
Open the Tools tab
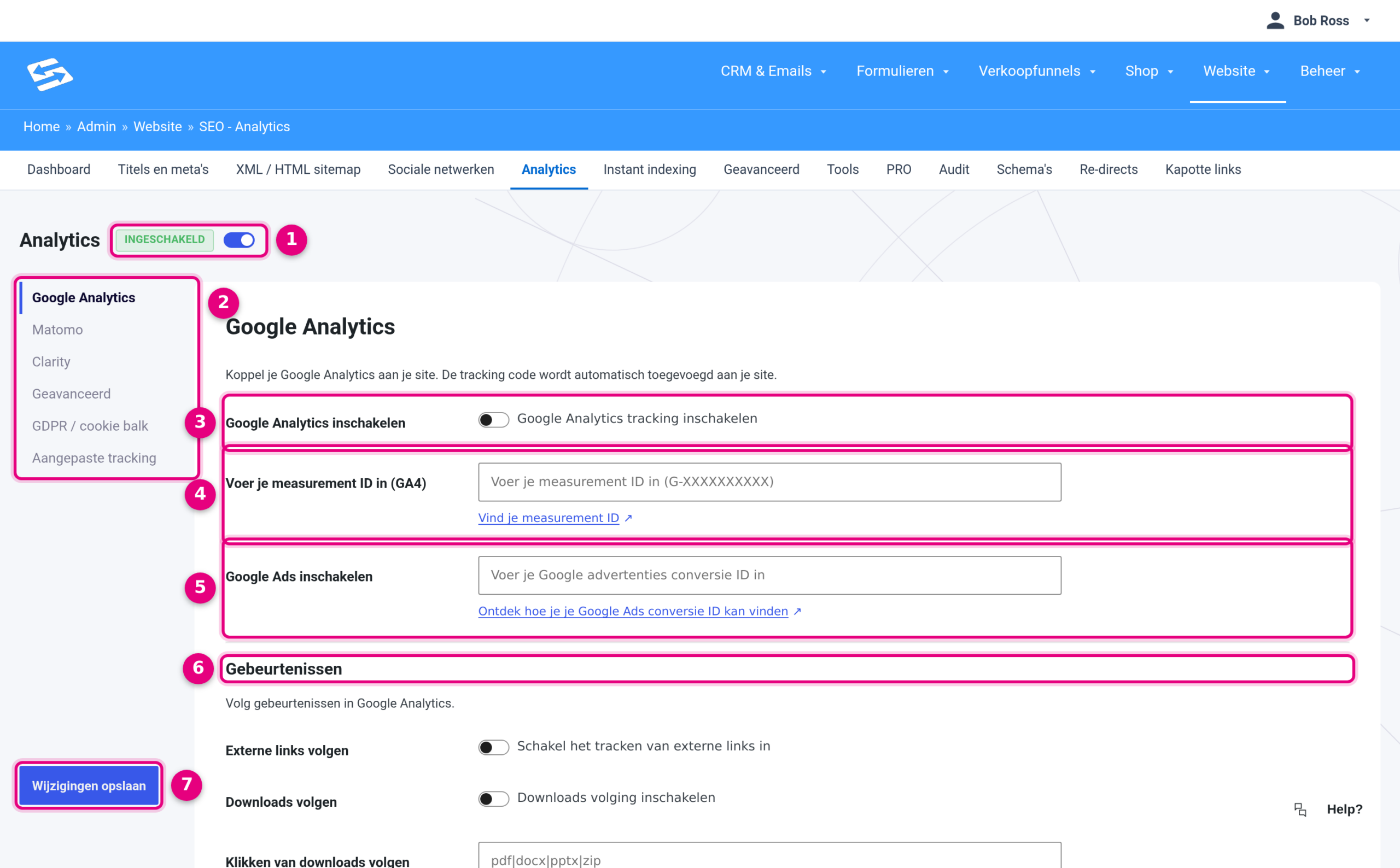click(x=842, y=169)
